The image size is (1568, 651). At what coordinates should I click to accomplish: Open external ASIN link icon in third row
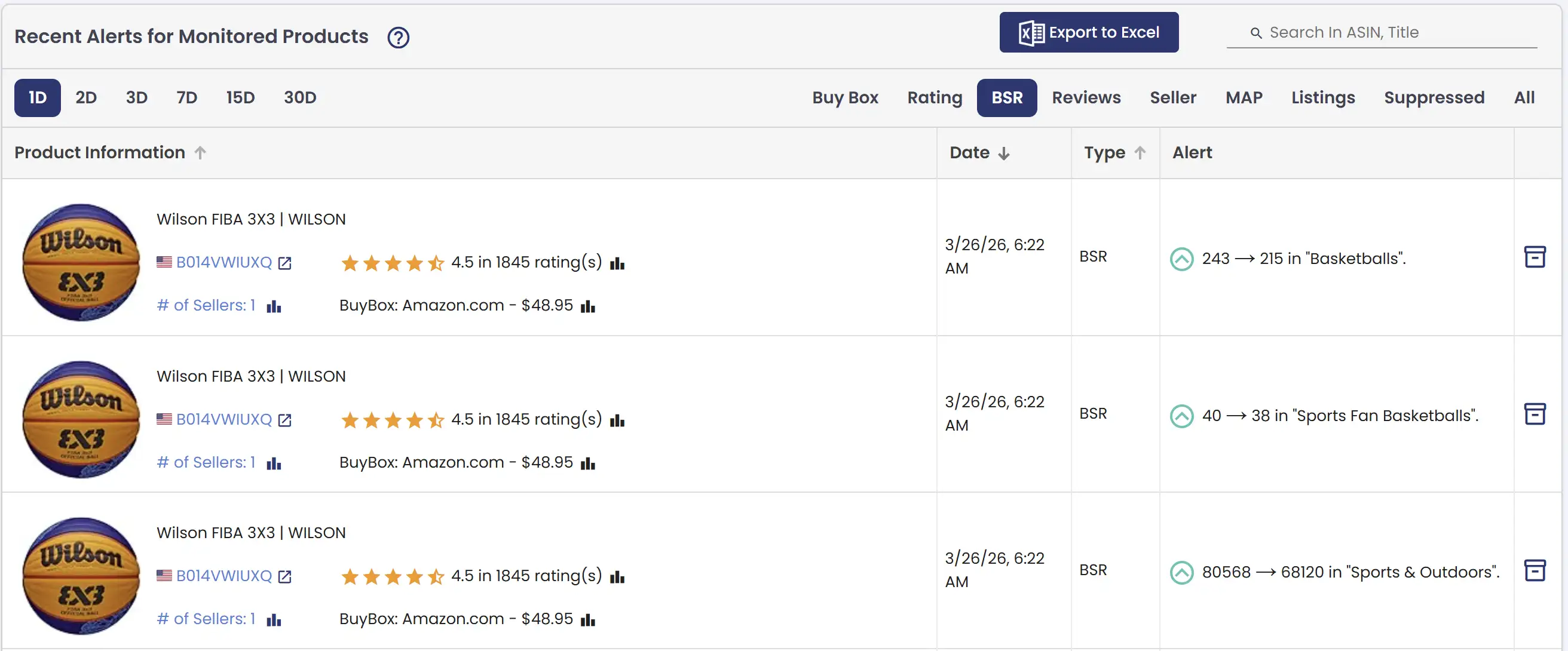(x=285, y=576)
